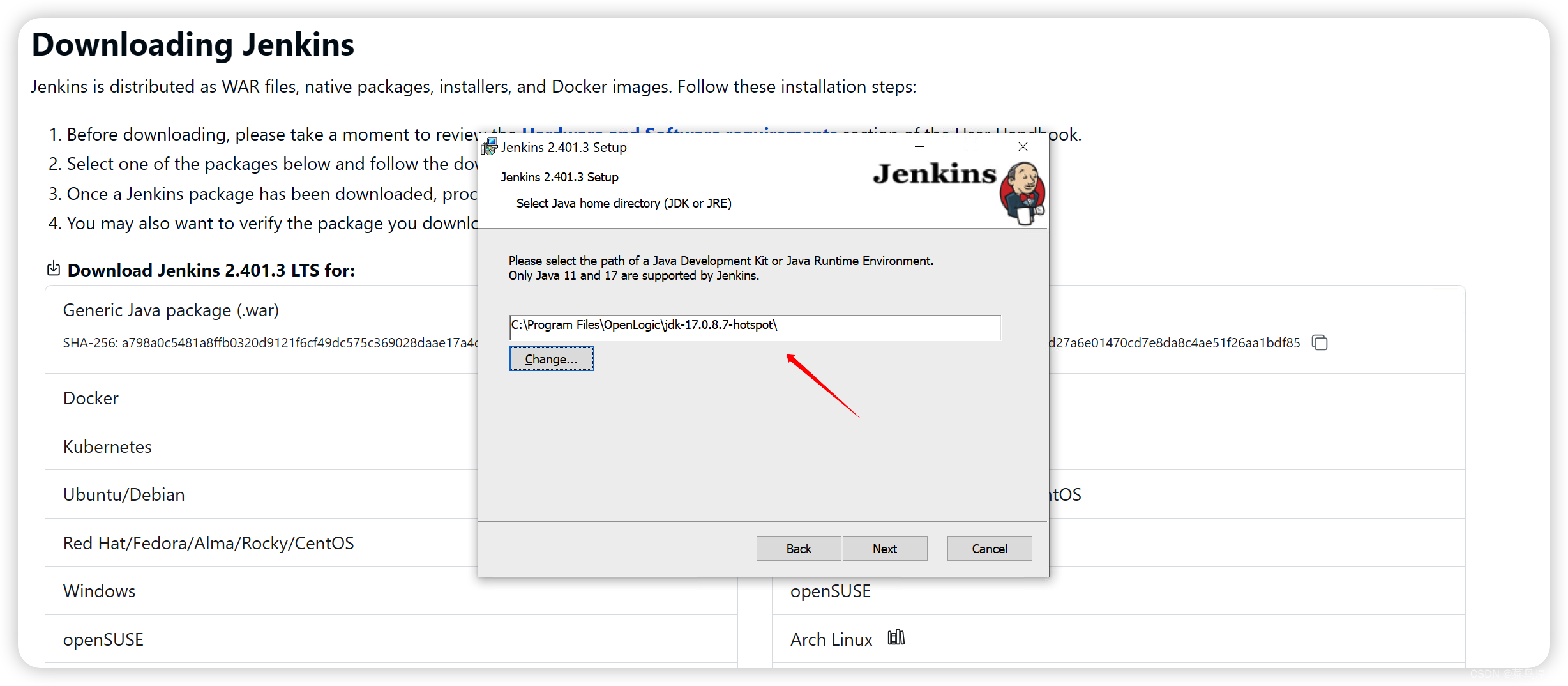Click 'Select Java home directory (JDK or JRE)' text
This screenshot has width=1568, height=686.
[x=624, y=203]
